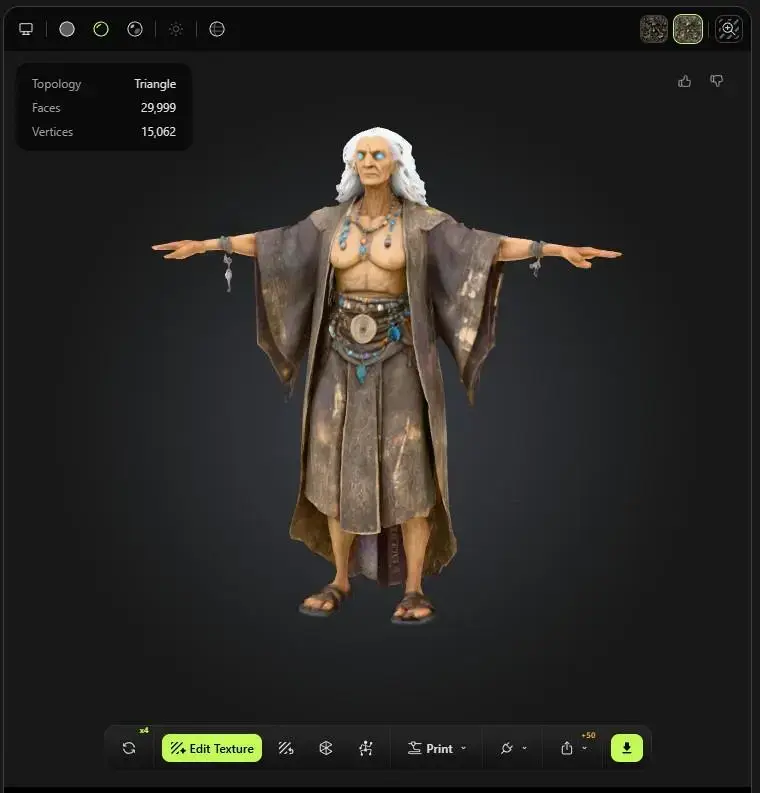Click the retexture icon beside Edit Texture

pyautogui.click(x=286, y=748)
